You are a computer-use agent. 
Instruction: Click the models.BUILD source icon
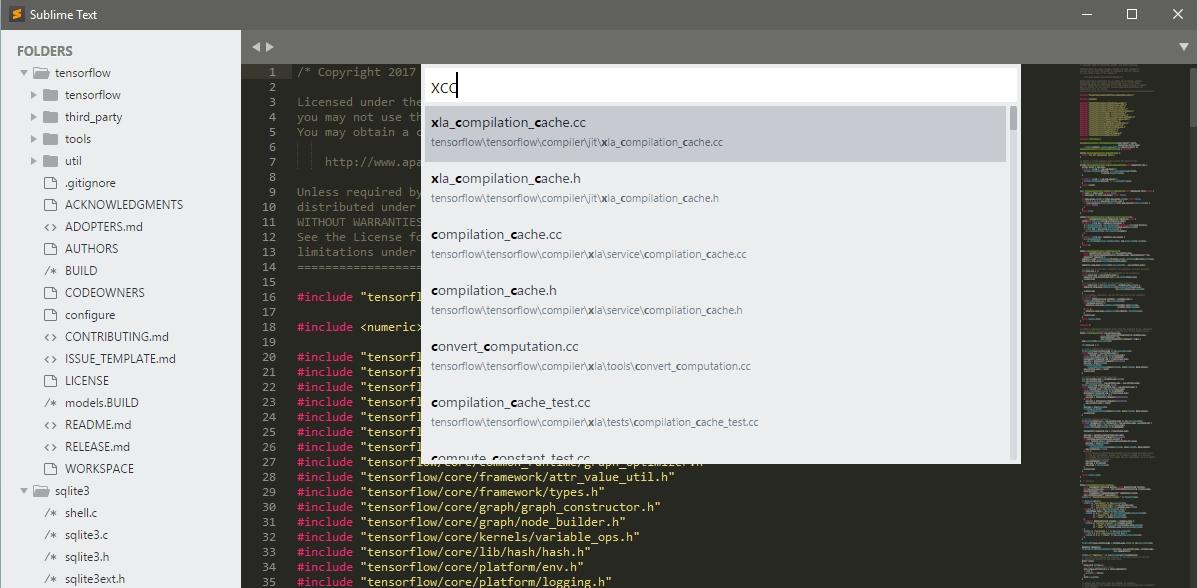click(50, 403)
